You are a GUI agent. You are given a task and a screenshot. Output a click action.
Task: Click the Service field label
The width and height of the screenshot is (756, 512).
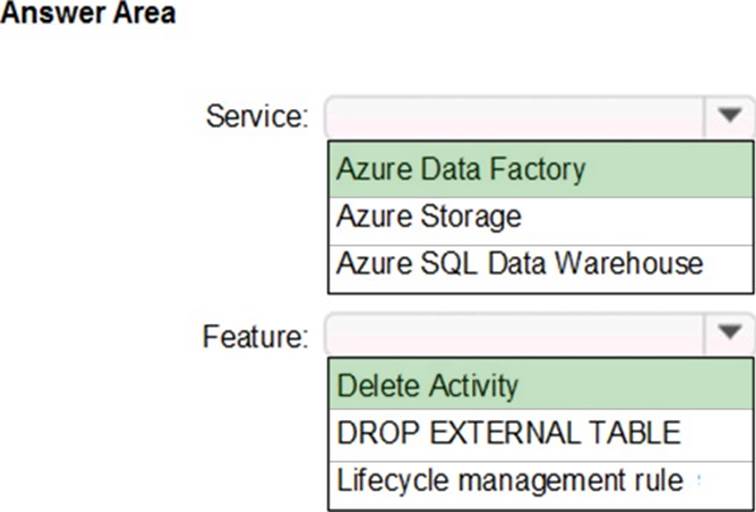(258, 117)
